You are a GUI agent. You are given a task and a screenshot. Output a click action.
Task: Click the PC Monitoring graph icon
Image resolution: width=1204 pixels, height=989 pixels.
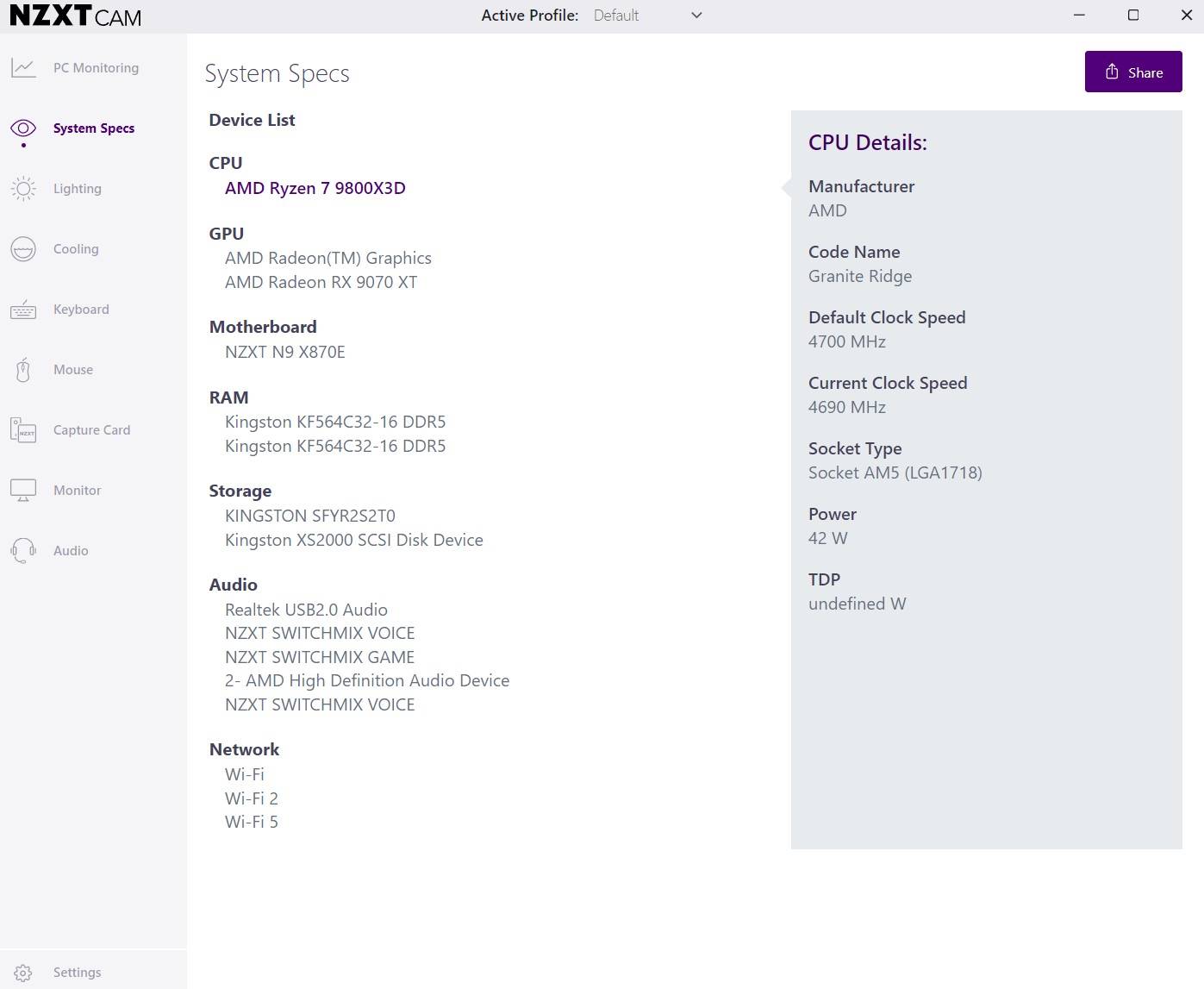tap(23, 68)
